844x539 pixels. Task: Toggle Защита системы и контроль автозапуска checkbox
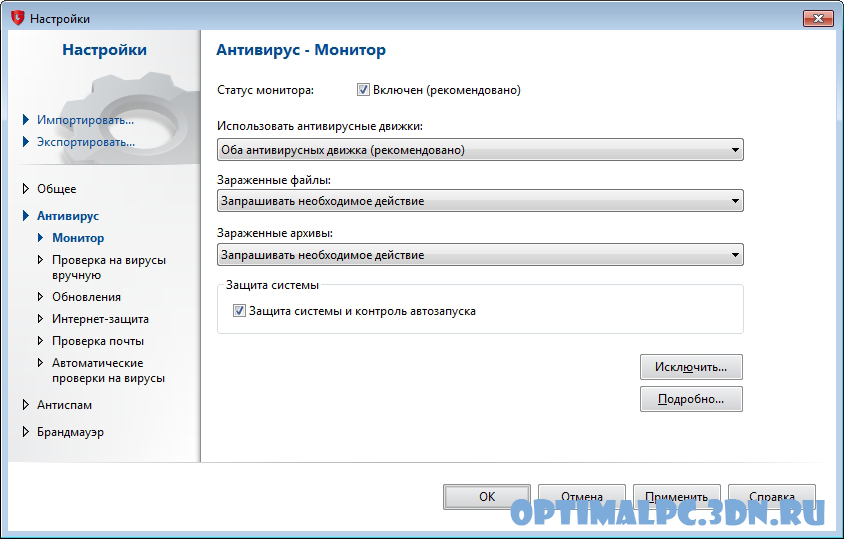tap(239, 311)
